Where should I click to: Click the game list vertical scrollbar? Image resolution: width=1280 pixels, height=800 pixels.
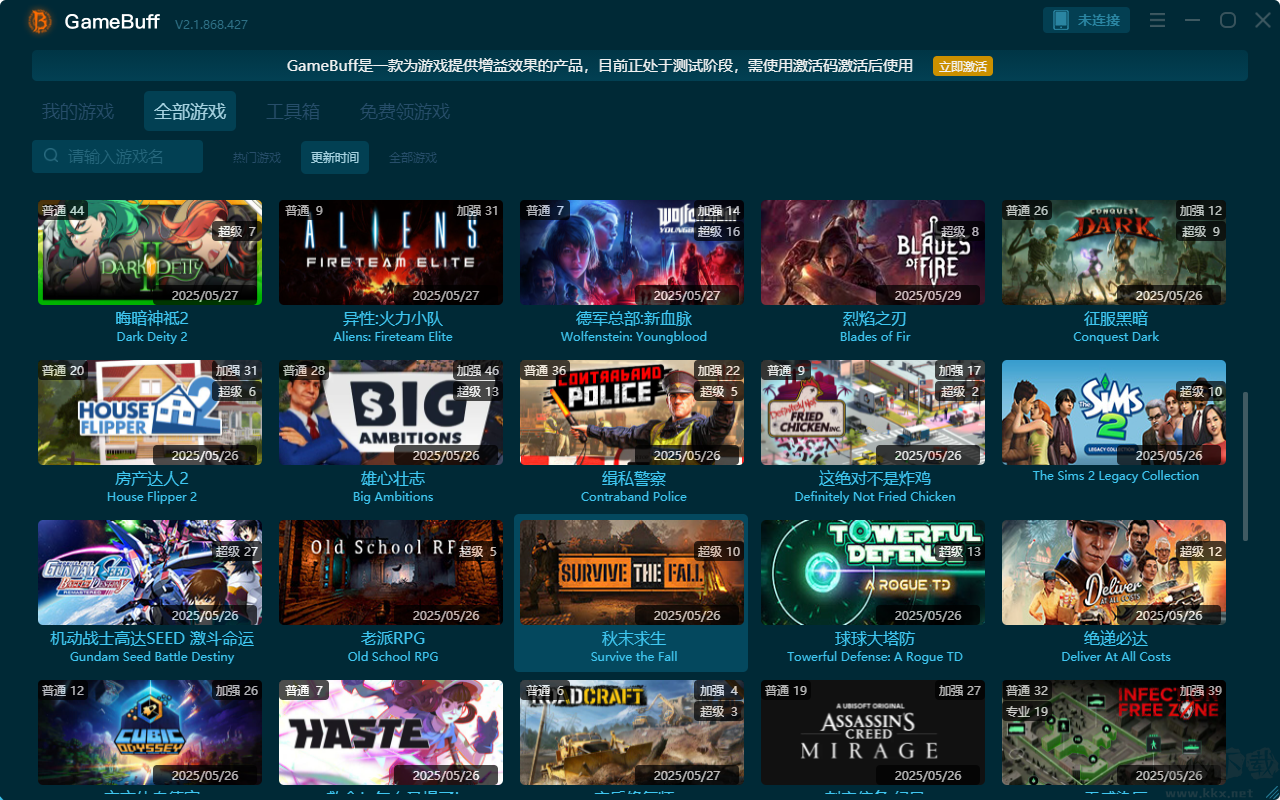tap(1245, 465)
